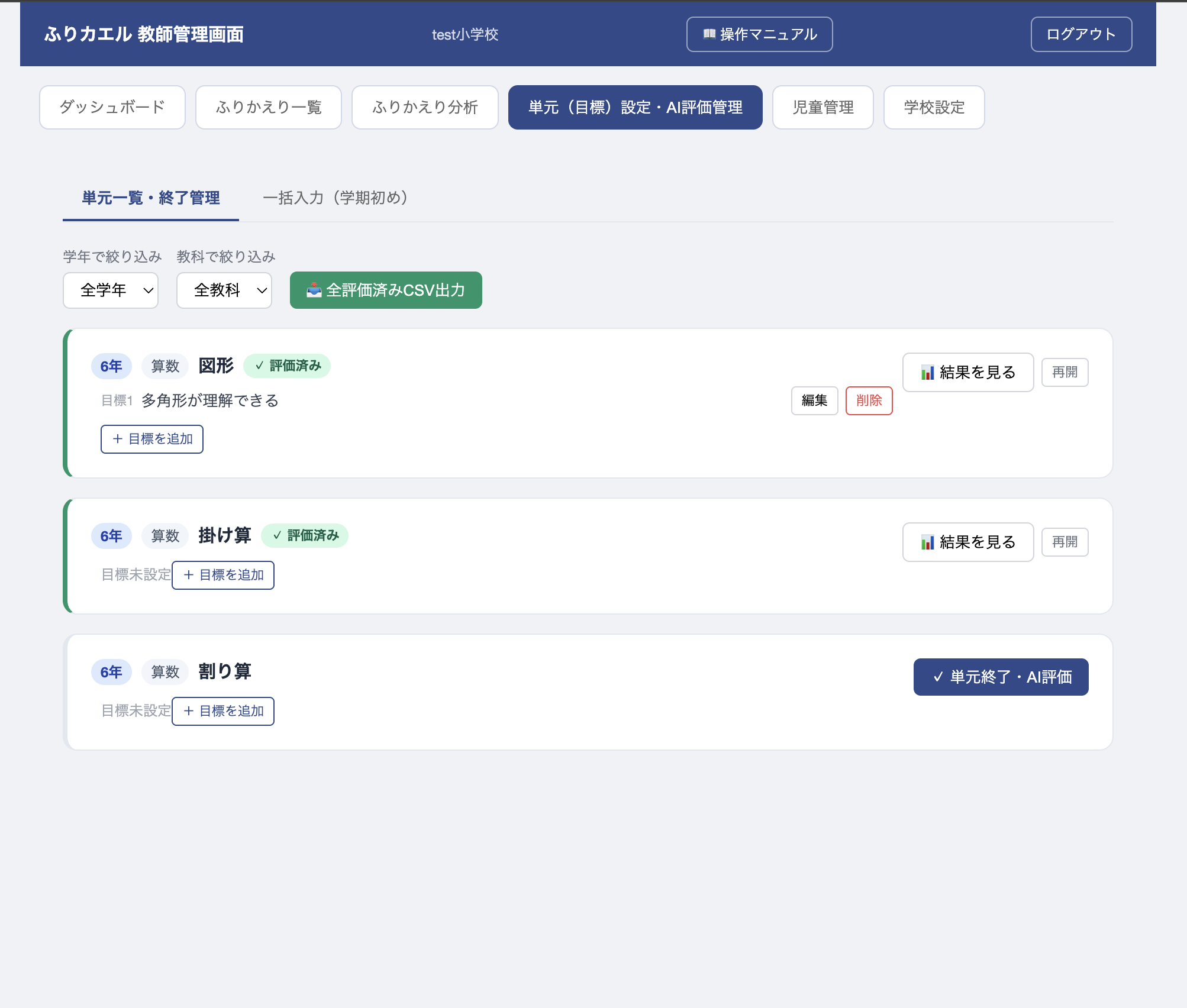Open 児童管理 navigation item
1187x1008 pixels.
click(x=822, y=107)
